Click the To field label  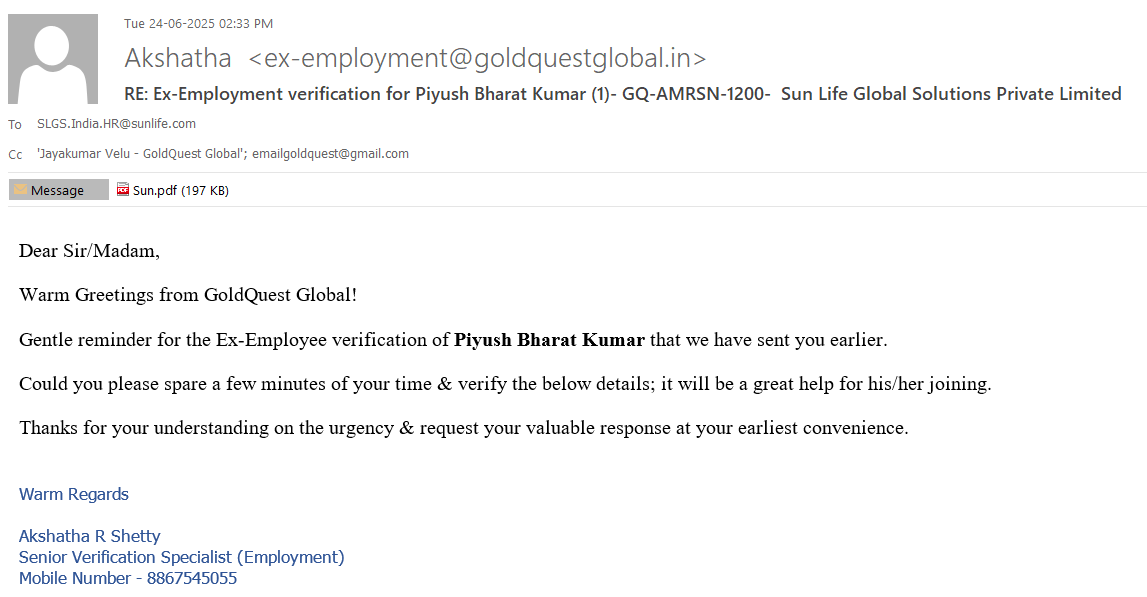click(15, 125)
